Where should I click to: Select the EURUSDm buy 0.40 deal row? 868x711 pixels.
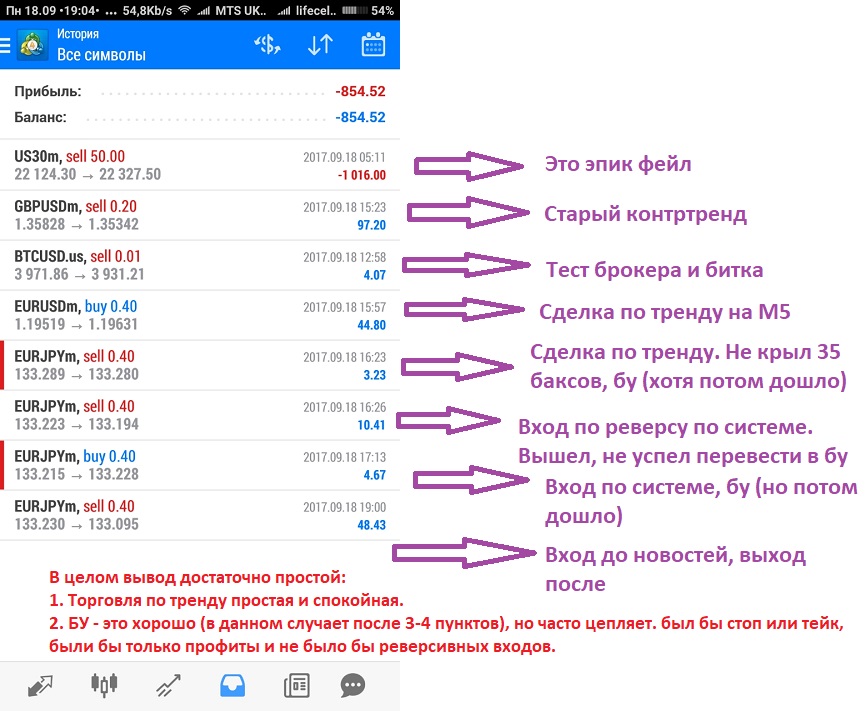pos(200,315)
